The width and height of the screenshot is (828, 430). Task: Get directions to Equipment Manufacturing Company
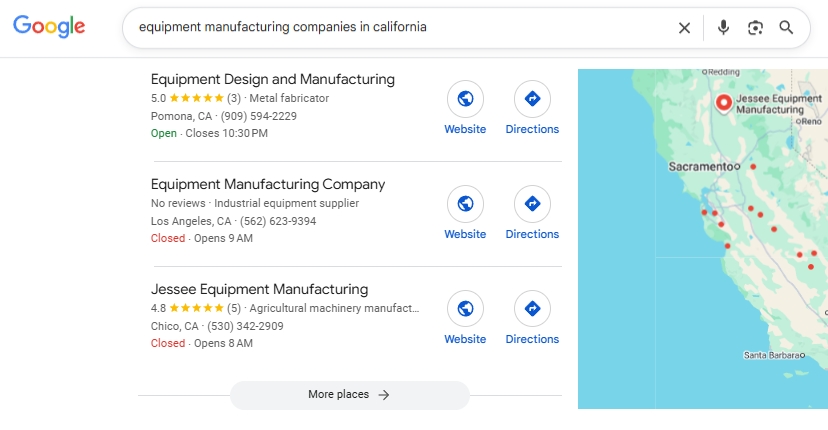pos(532,214)
